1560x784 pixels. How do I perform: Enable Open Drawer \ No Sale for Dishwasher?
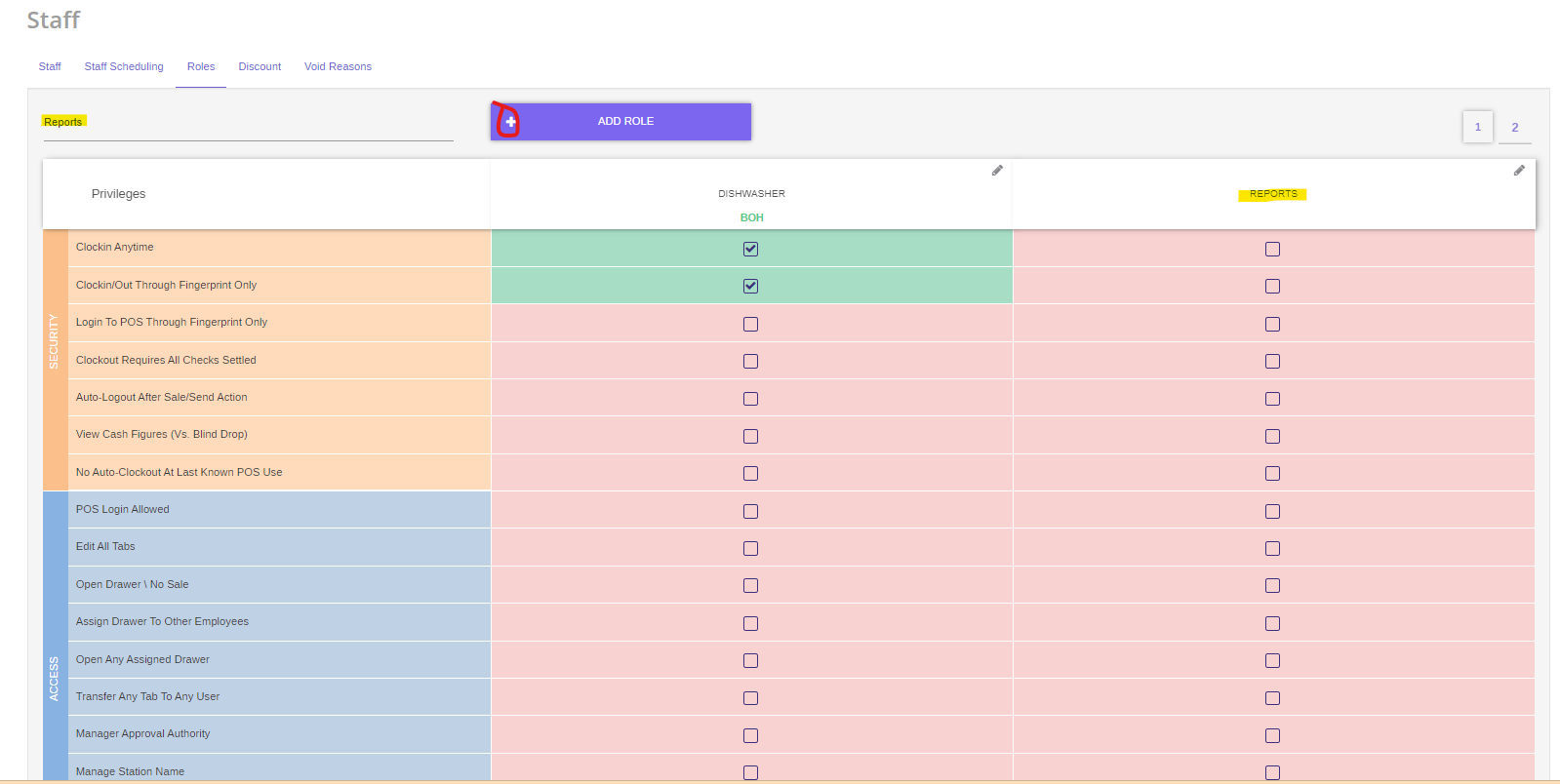click(x=750, y=585)
